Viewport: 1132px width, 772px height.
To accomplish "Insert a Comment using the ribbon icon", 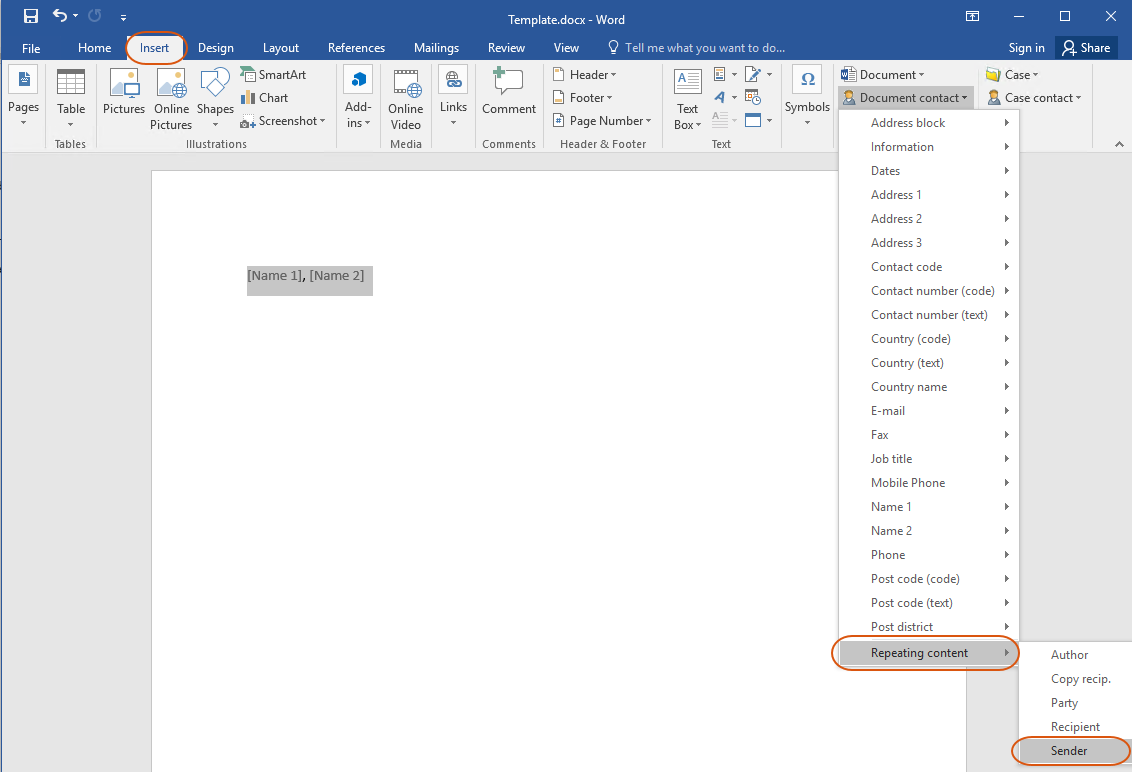I will tap(509, 92).
